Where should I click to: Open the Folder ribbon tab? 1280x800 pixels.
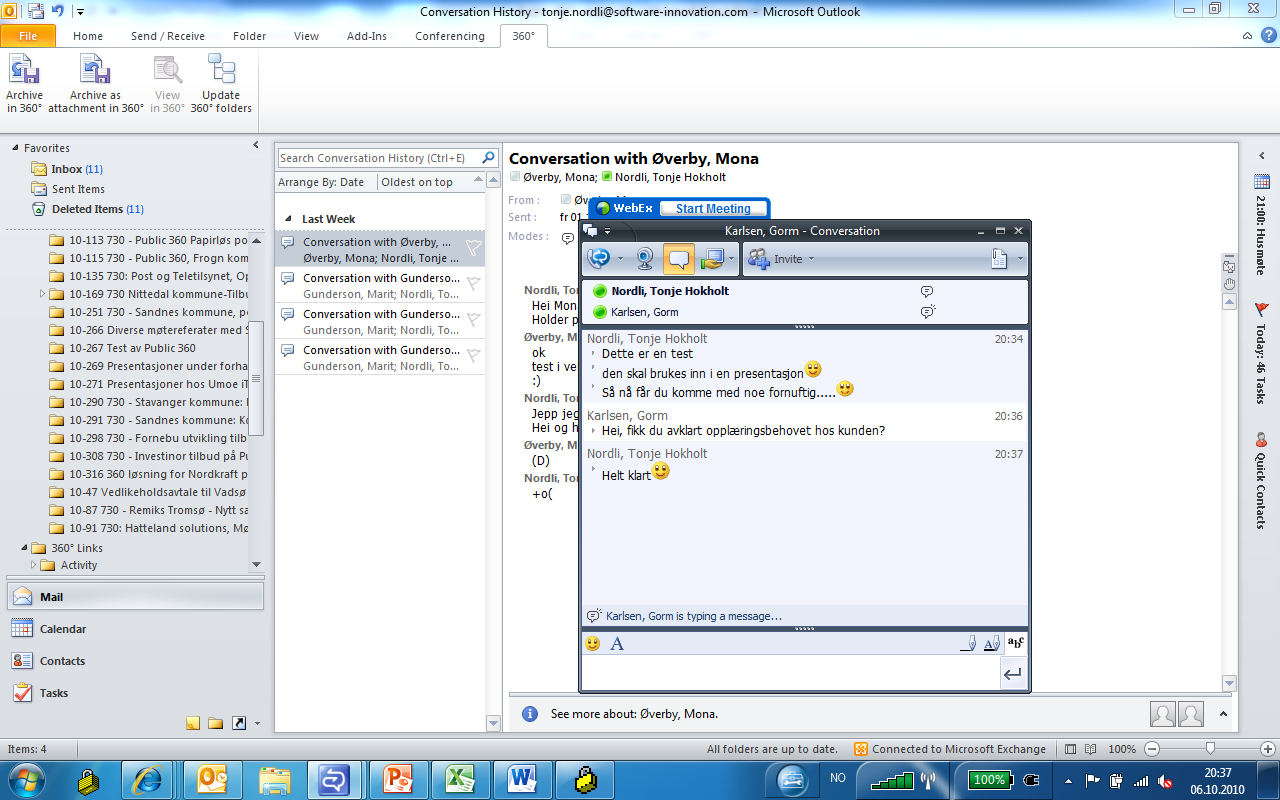point(250,36)
